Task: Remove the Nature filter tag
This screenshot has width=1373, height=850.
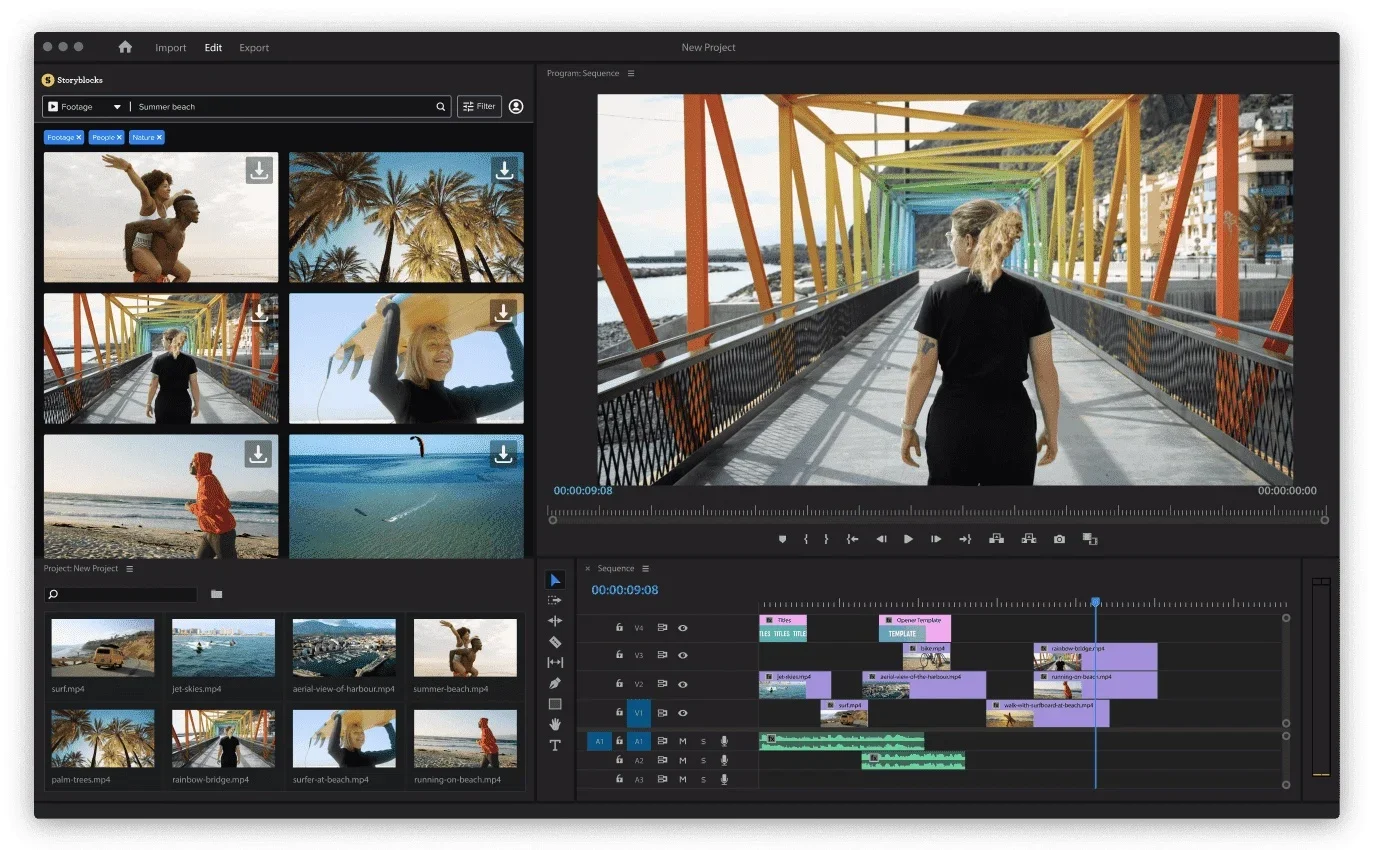Action: click(x=159, y=137)
